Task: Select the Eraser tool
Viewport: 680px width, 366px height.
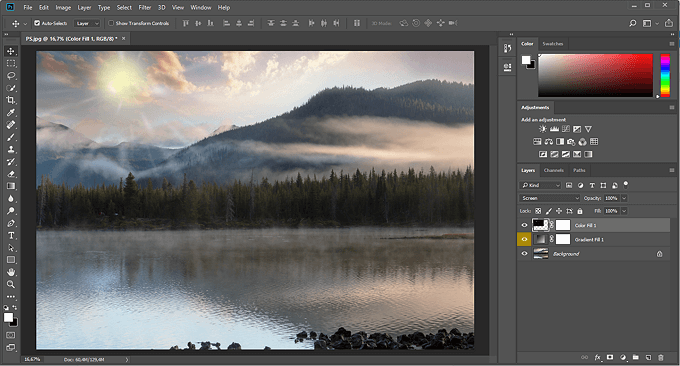Action: click(11, 174)
